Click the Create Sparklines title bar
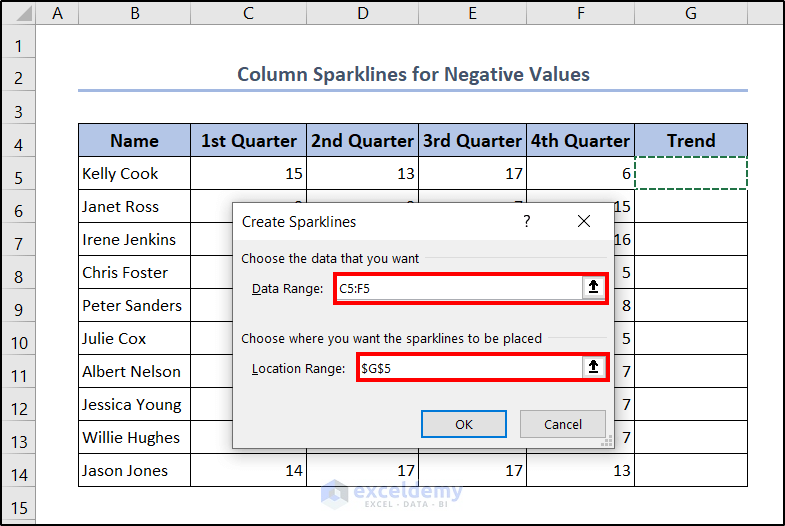Viewport: 785px width, 526px height. (380, 221)
